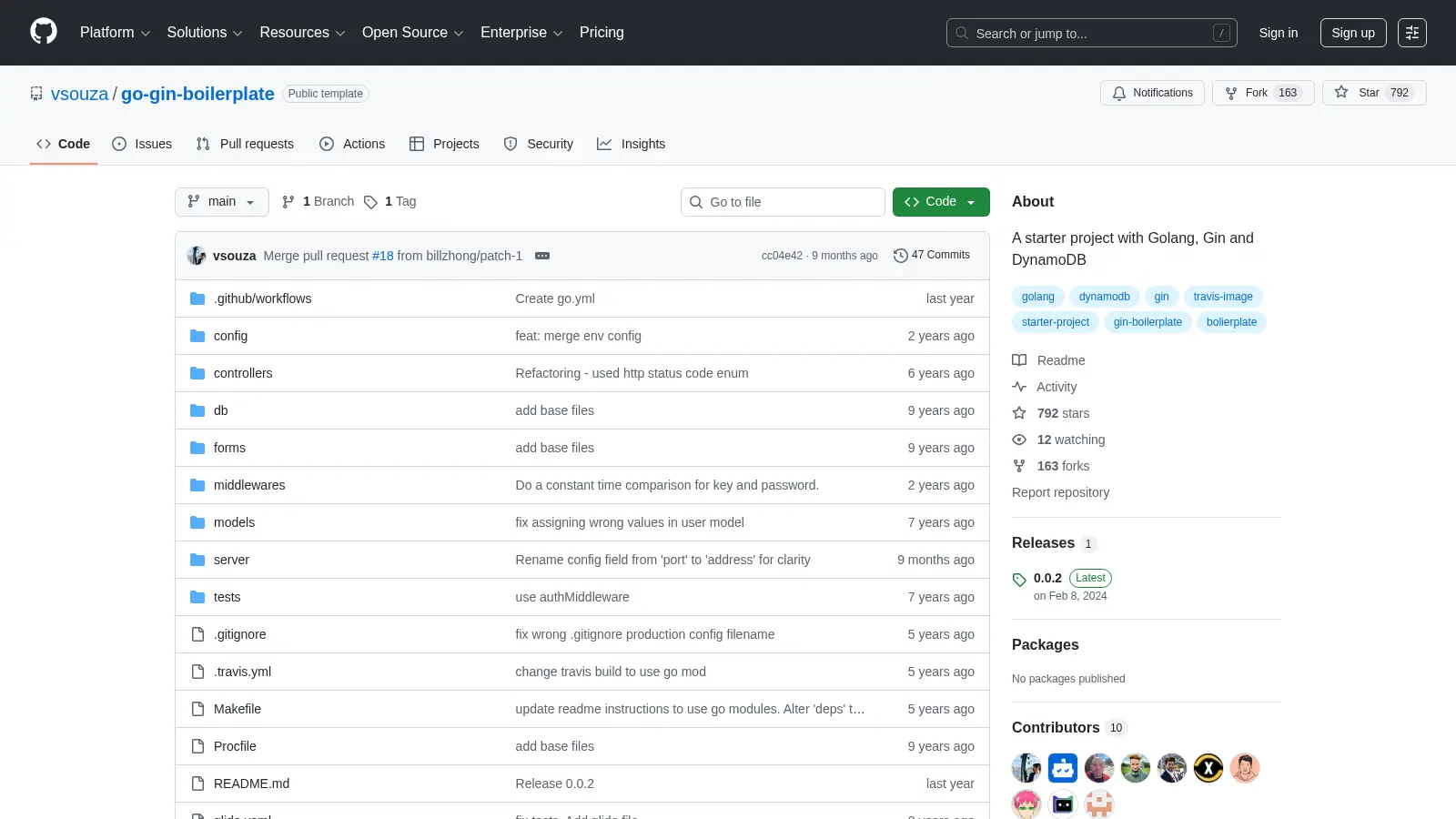
Task: Click the golang topic tag
Action: [x=1038, y=297]
